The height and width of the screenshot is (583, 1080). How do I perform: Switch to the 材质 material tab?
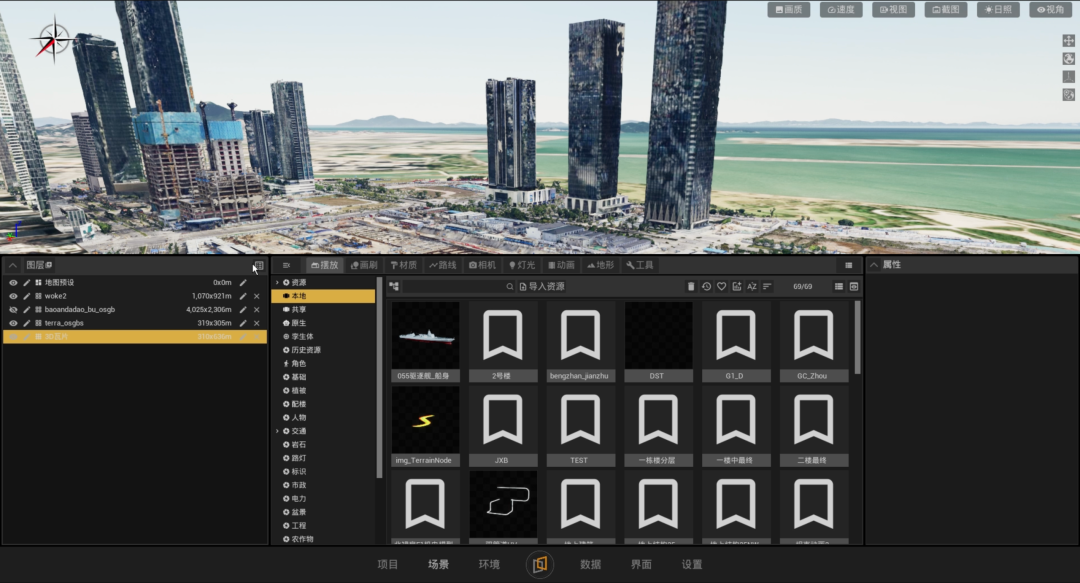[404, 265]
